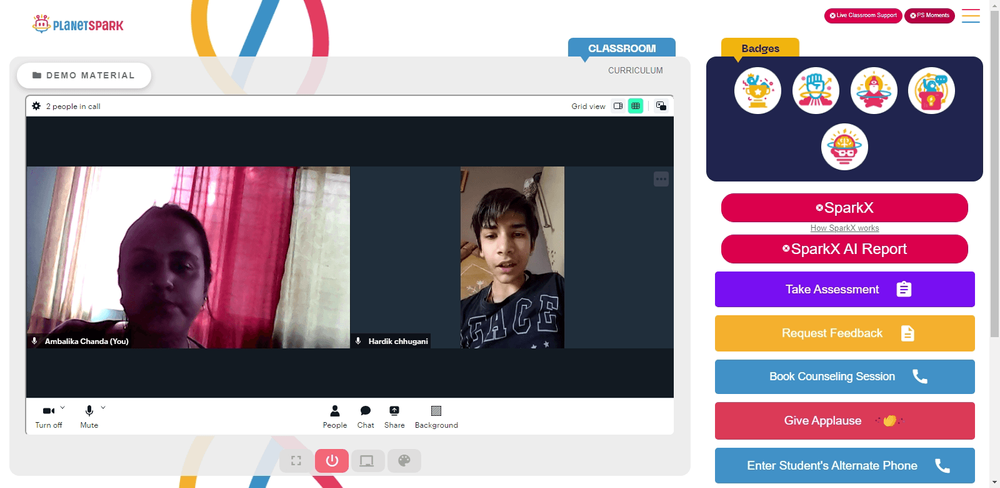Select the podium speaker badge
The image size is (1000, 488).
click(932, 91)
